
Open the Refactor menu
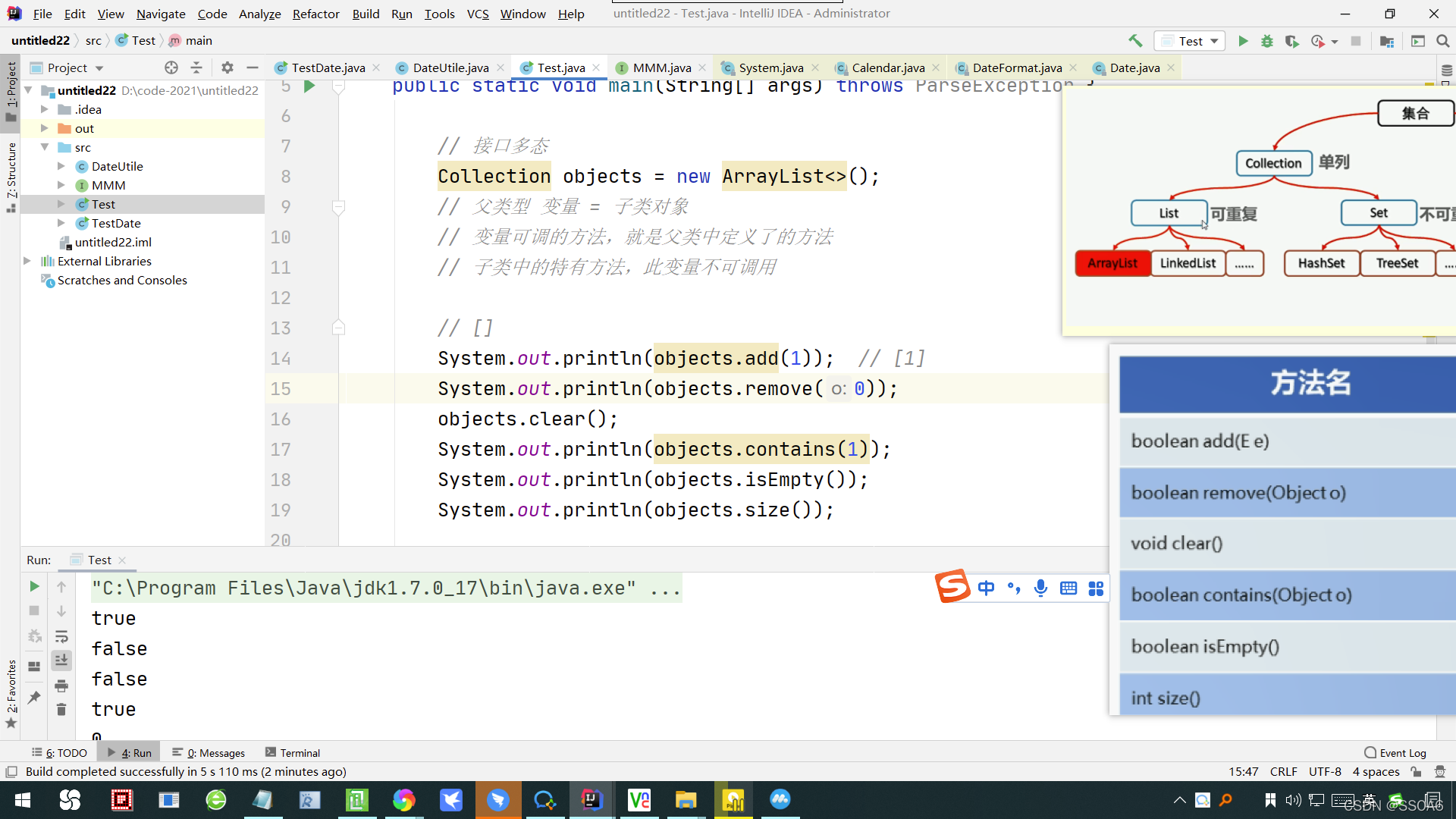[315, 14]
